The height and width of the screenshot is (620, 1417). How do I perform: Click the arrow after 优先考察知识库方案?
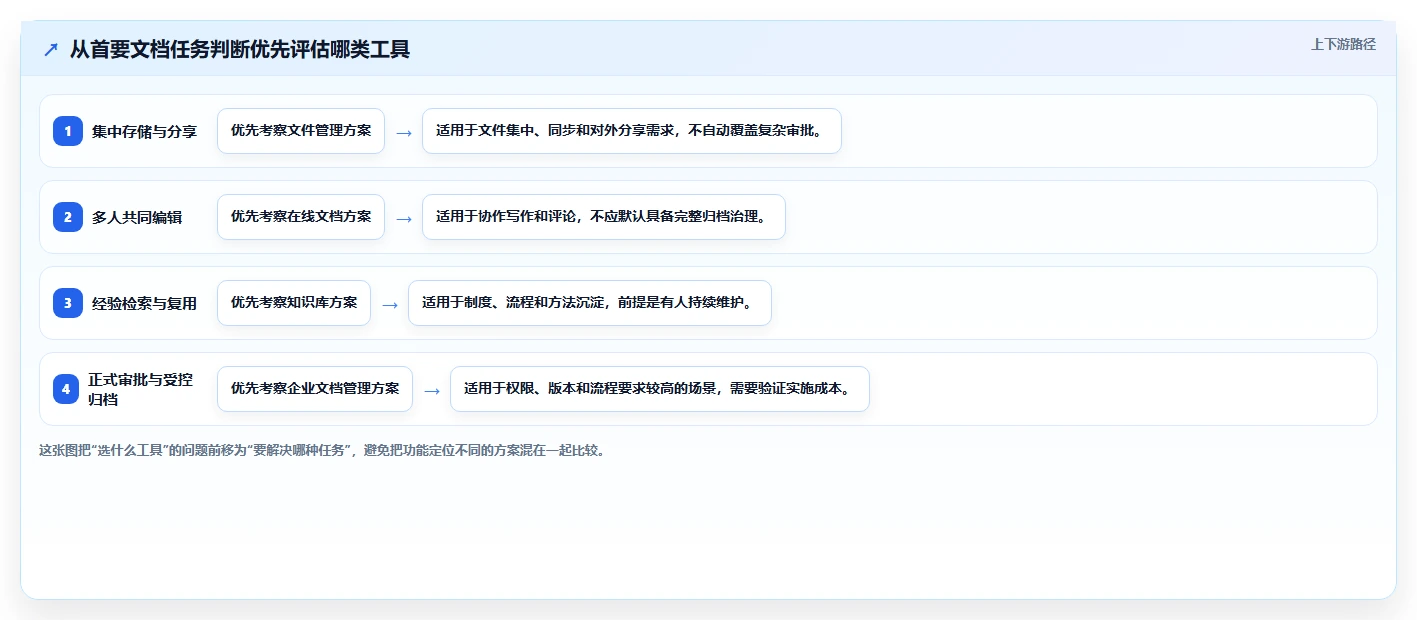point(389,304)
